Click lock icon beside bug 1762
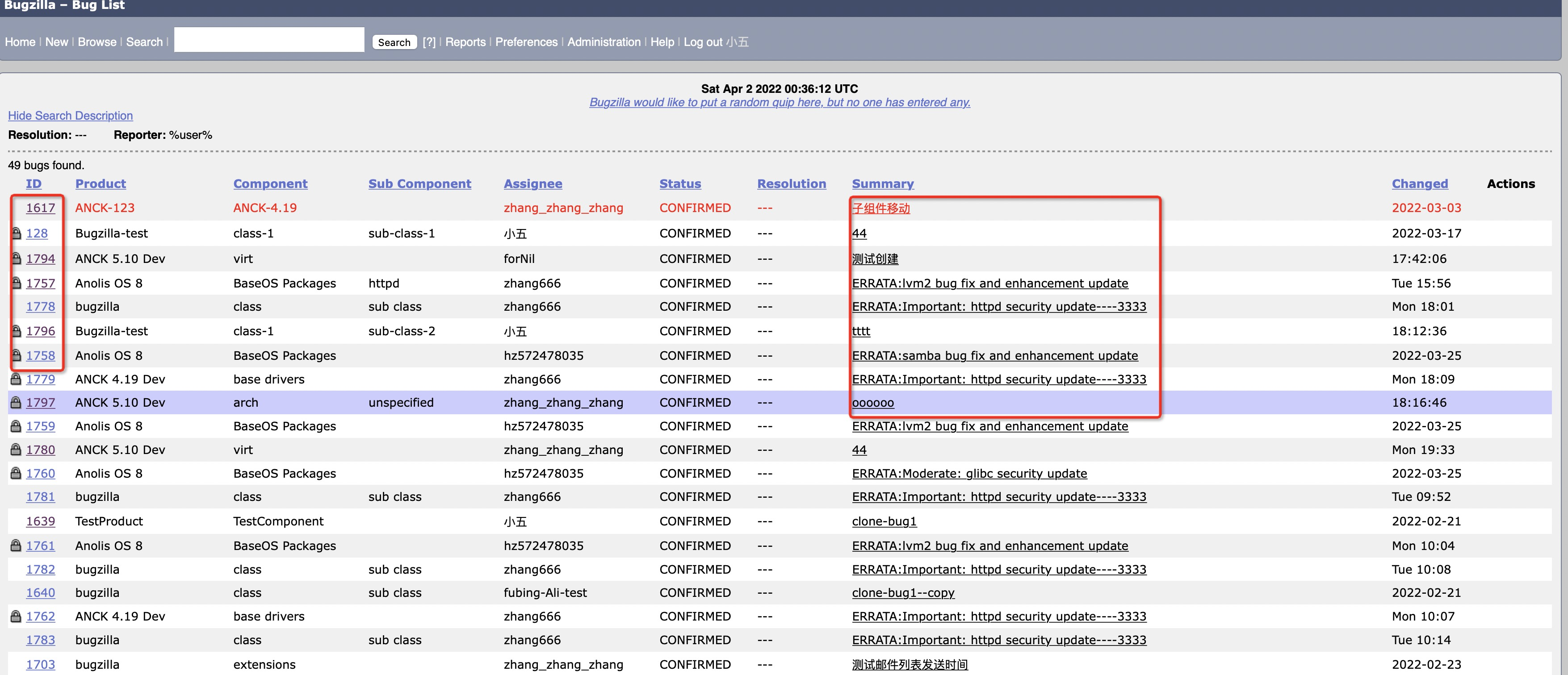 17,616
